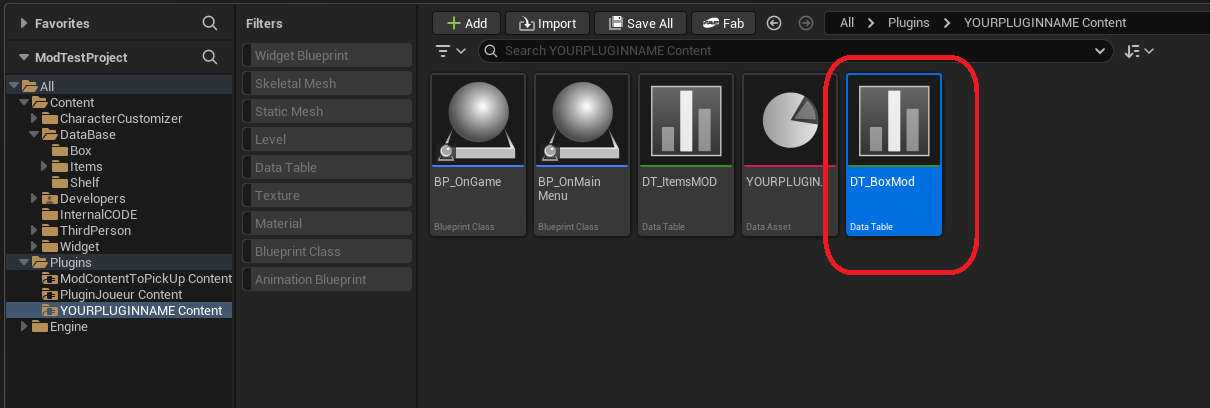Expand the CharacterCustomizer folder arrow

pos(35,119)
